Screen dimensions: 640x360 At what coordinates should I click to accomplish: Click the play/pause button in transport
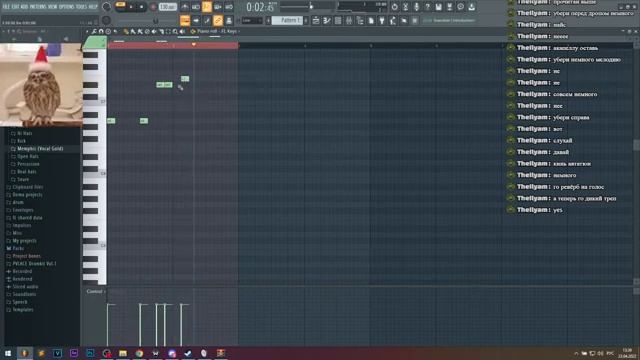point(131,7)
